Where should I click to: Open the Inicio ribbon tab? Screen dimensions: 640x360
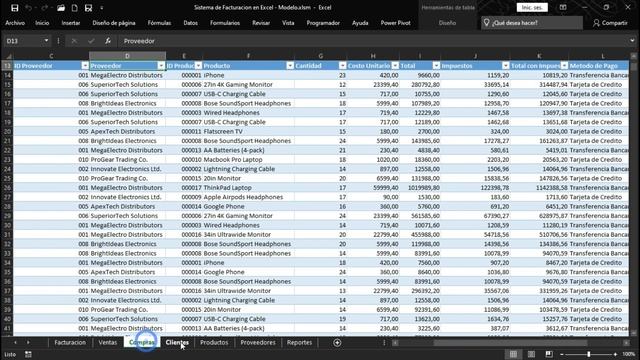pyautogui.click(x=42, y=23)
